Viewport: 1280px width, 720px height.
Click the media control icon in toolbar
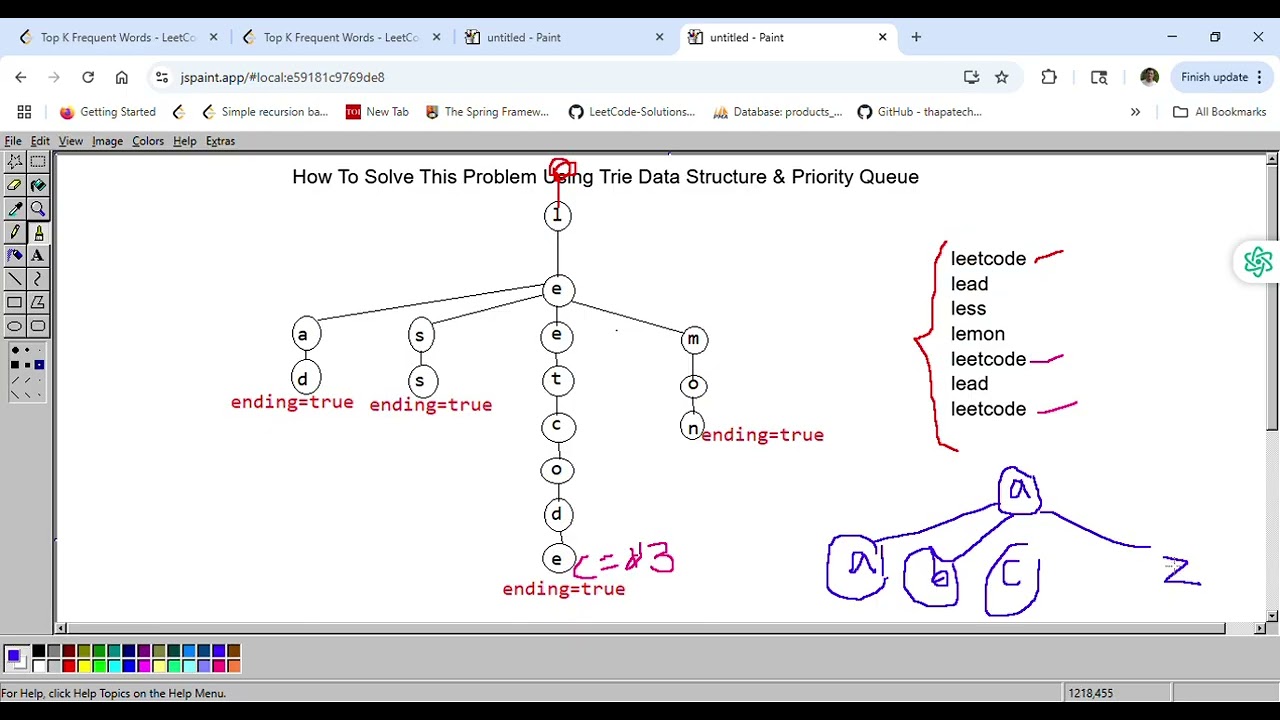(1099, 77)
